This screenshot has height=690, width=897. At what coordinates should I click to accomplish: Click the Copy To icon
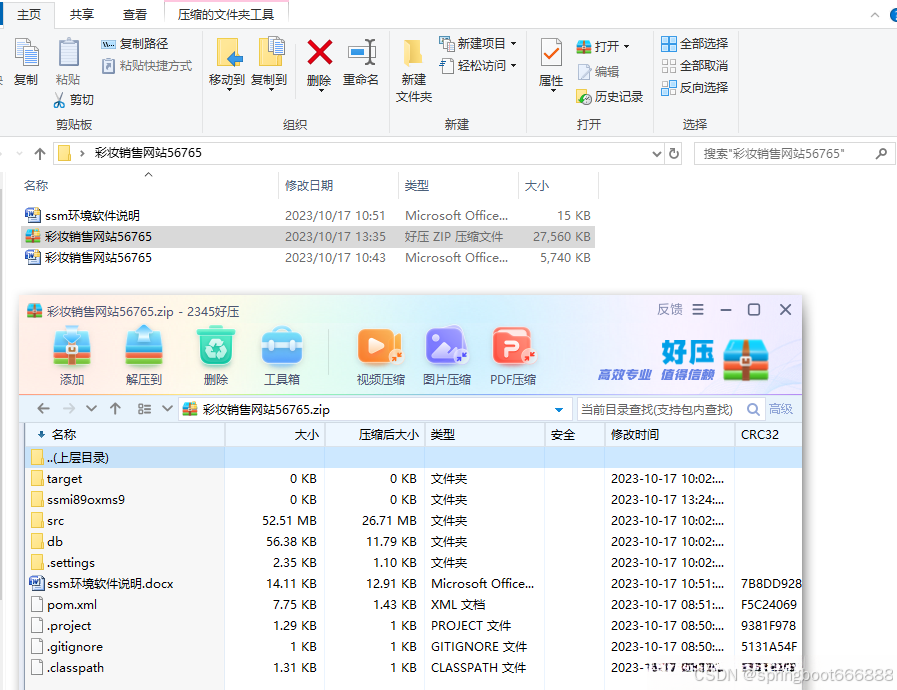point(271,53)
